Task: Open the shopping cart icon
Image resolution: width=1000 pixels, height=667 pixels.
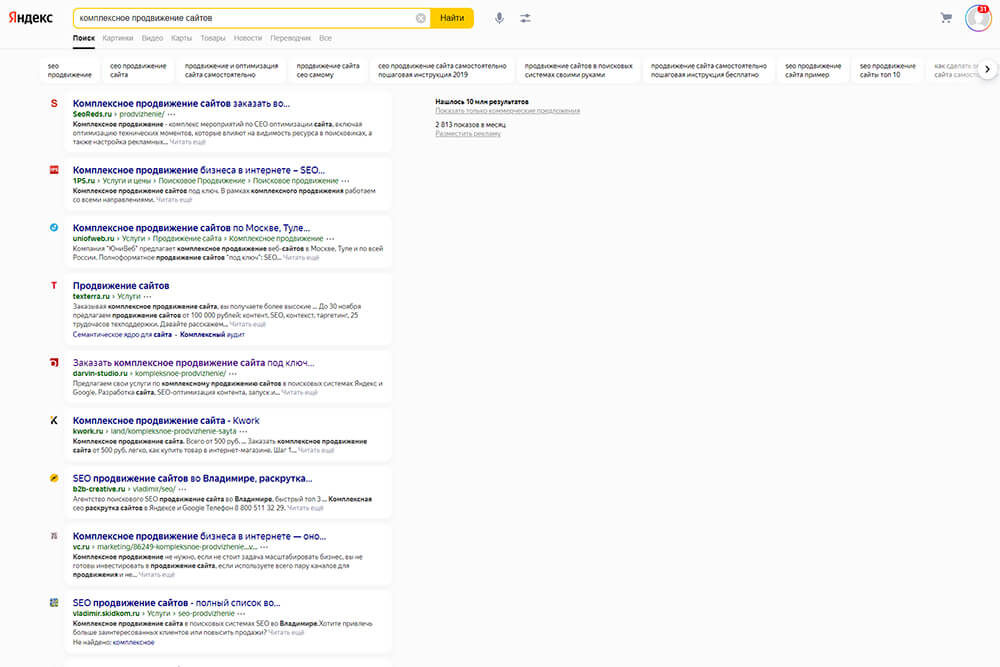Action: click(x=946, y=18)
